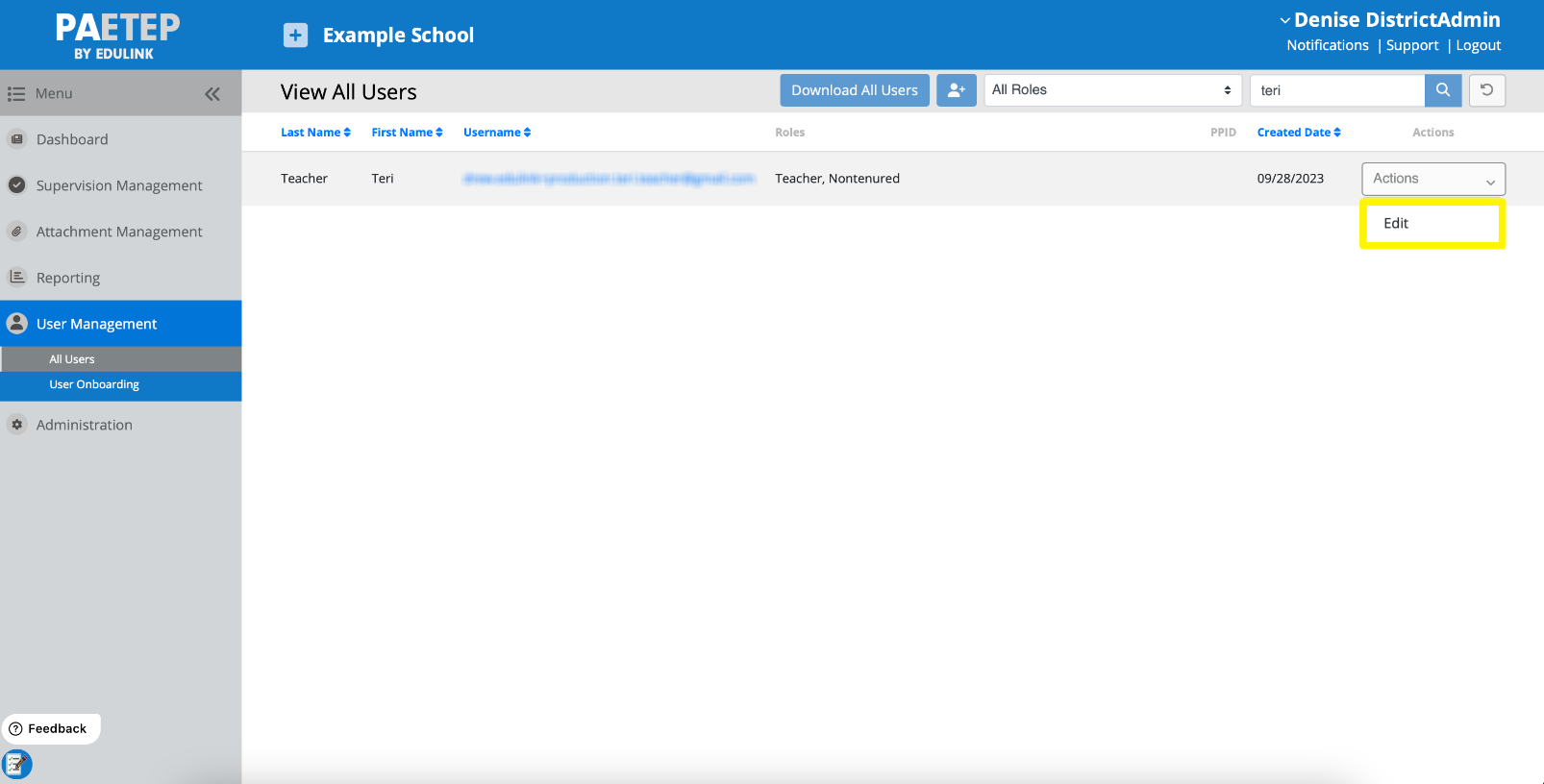Image resolution: width=1544 pixels, height=784 pixels.
Task: Sort by Created Date column
Action: coord(1299,133)
